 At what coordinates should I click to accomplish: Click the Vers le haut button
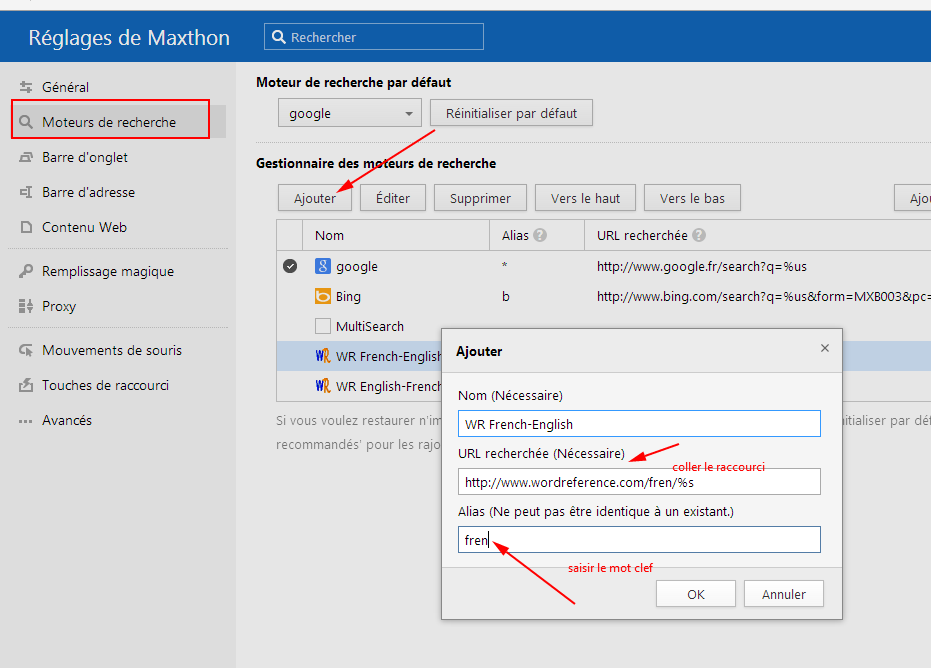pos(585,198)
